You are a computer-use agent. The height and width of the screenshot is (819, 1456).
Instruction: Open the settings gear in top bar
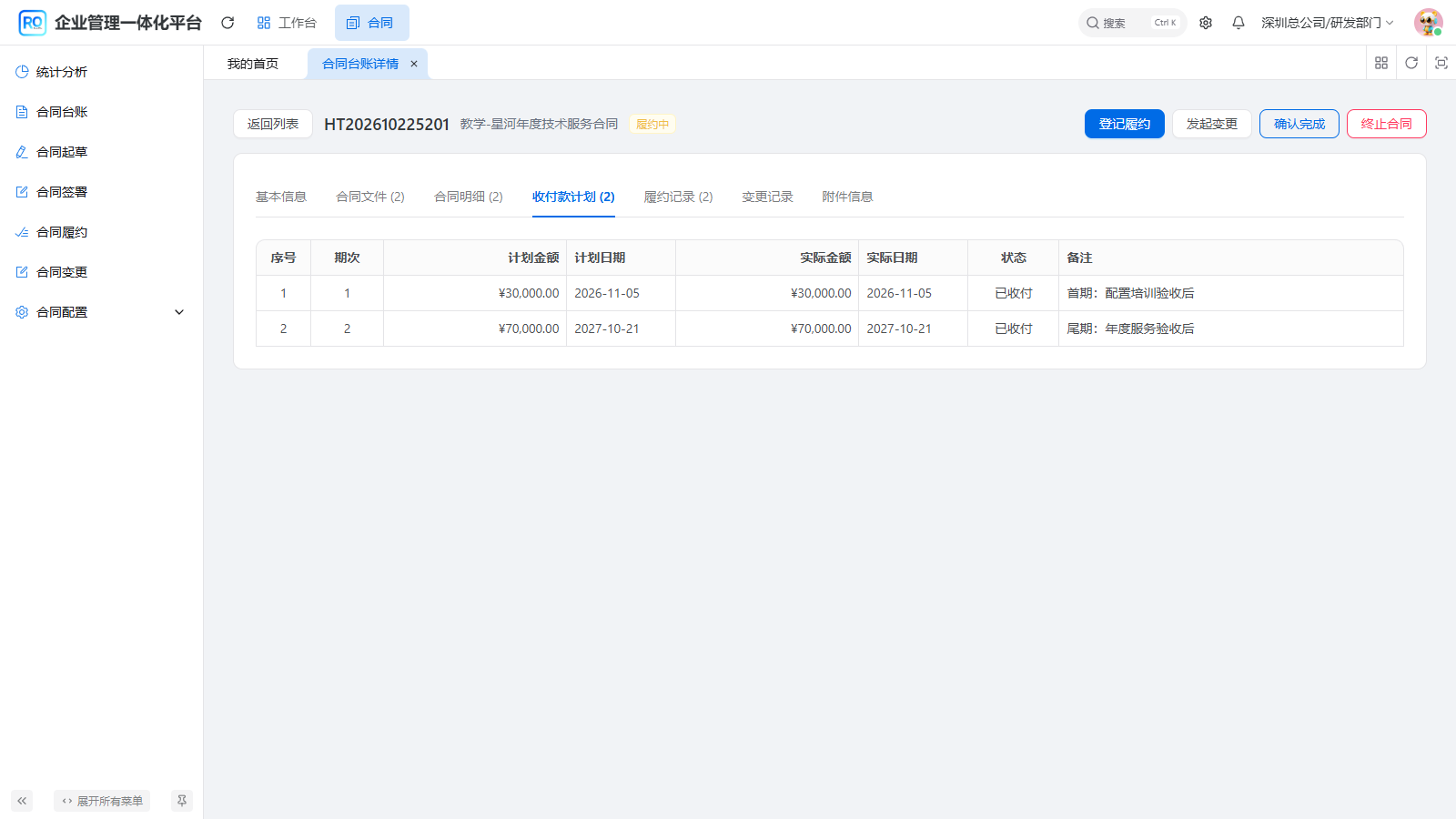click(x=1206, y=23)
